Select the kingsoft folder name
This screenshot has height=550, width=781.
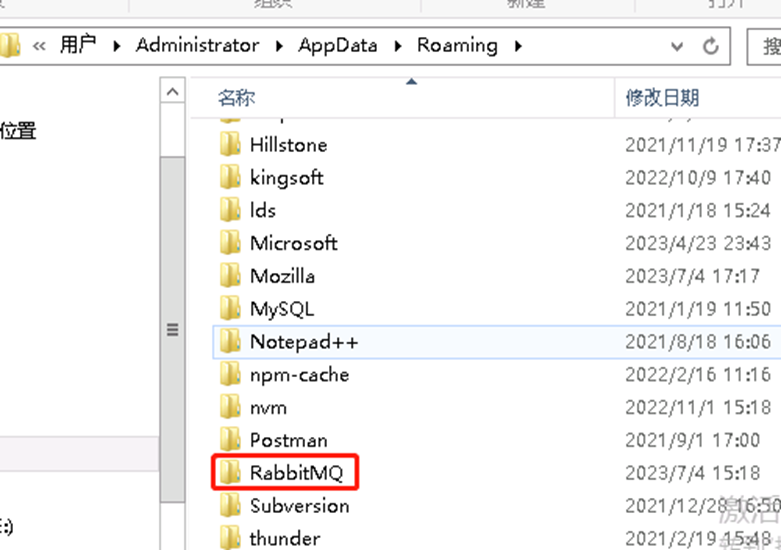coord(287,178)
